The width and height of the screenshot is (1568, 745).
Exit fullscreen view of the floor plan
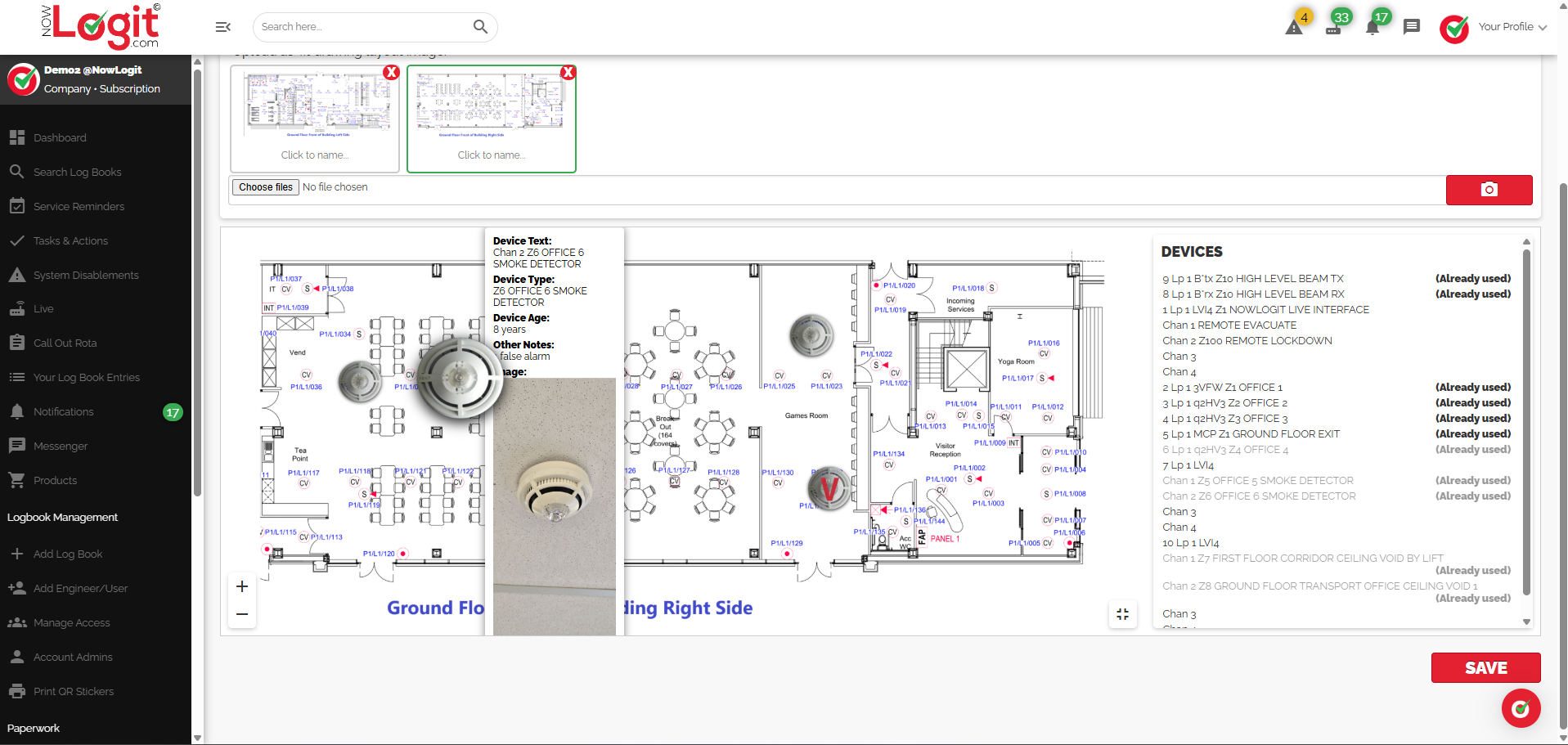pyautogui.click(x=1122, y=613)
